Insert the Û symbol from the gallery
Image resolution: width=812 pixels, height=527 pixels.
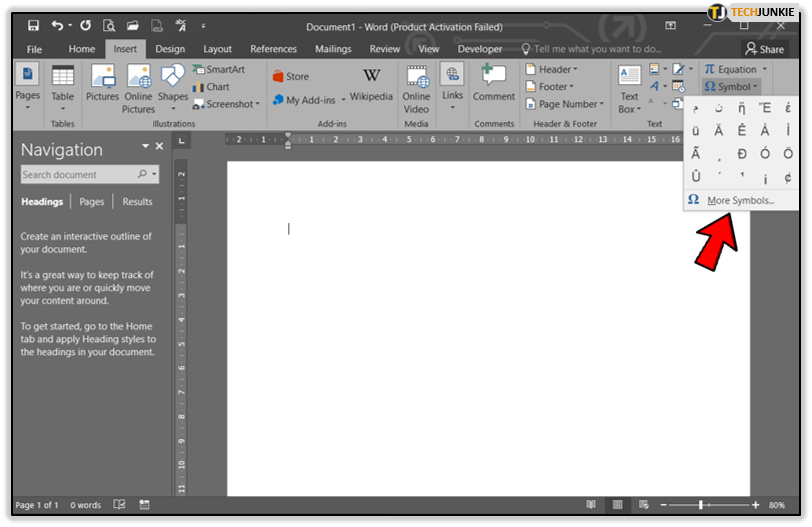(x=696, y=177)
